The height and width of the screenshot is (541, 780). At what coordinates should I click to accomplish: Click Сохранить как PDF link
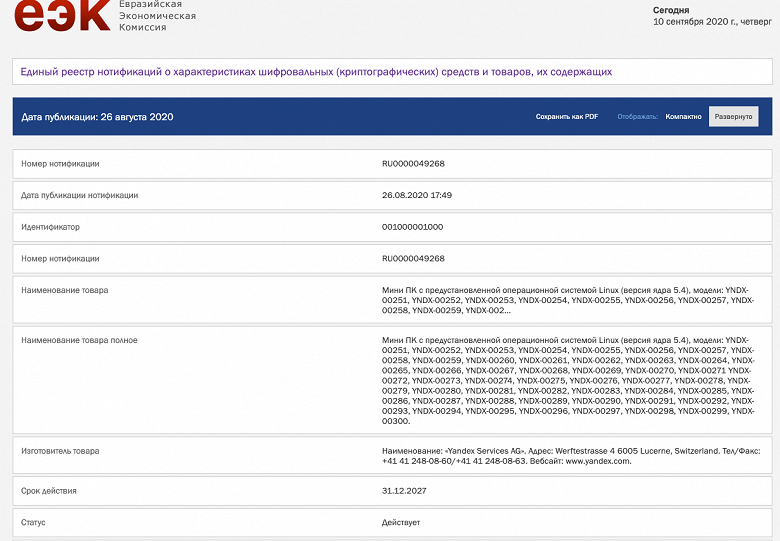[566, 117]
